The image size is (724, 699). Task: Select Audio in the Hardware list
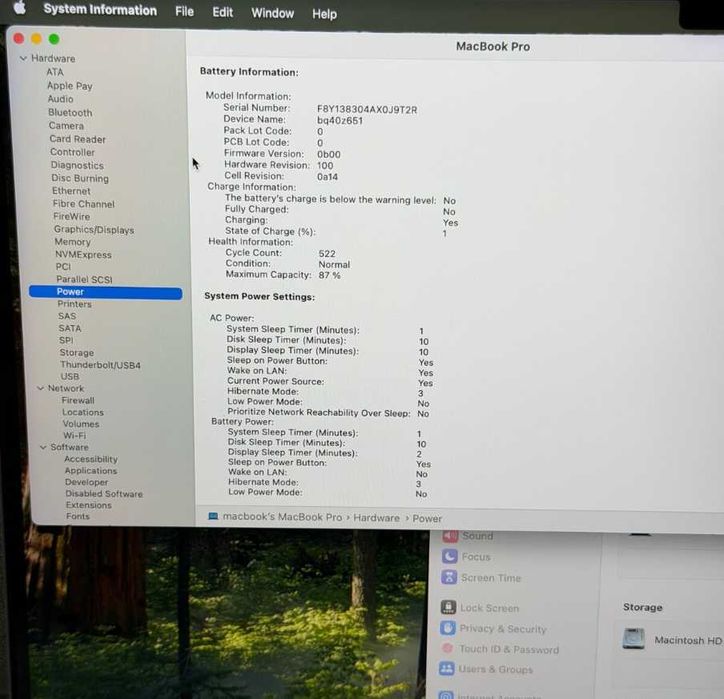pos(60,99)
